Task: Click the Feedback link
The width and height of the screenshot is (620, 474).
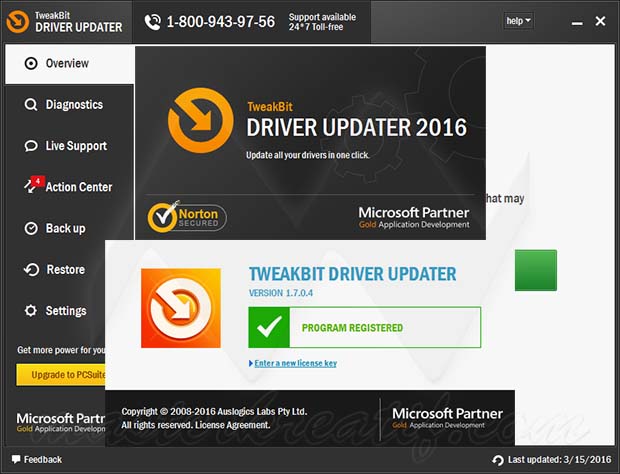Action: (x=43, y=459)
